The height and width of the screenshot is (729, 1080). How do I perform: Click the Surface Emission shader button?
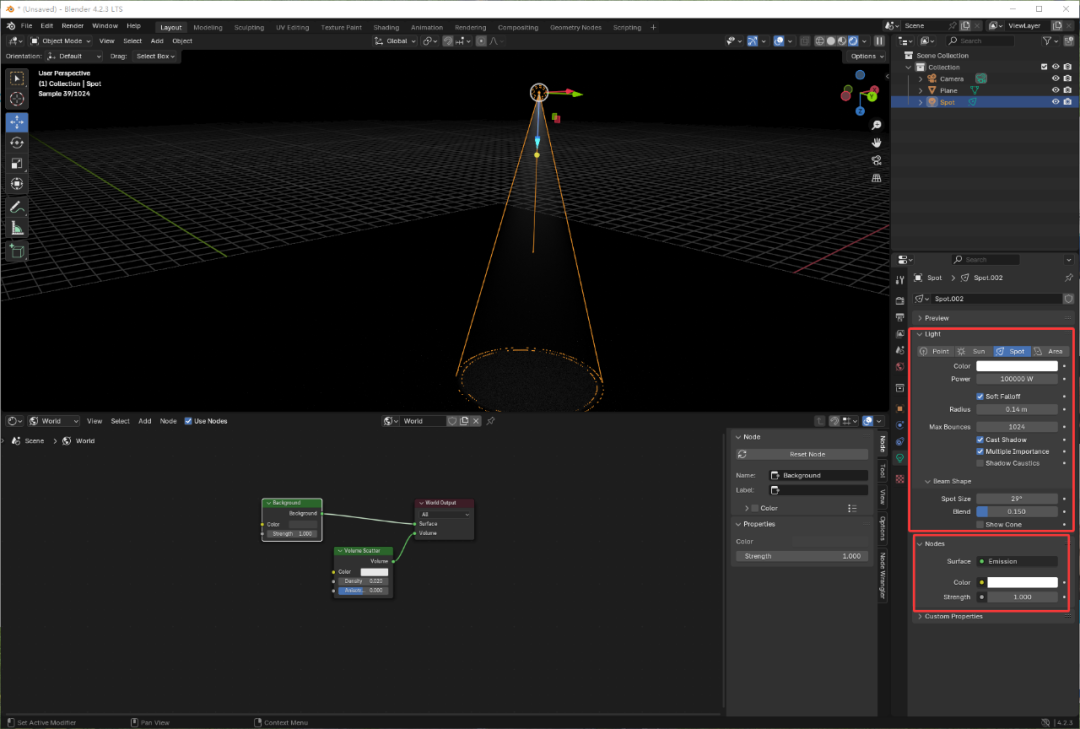click(1017, 562)
